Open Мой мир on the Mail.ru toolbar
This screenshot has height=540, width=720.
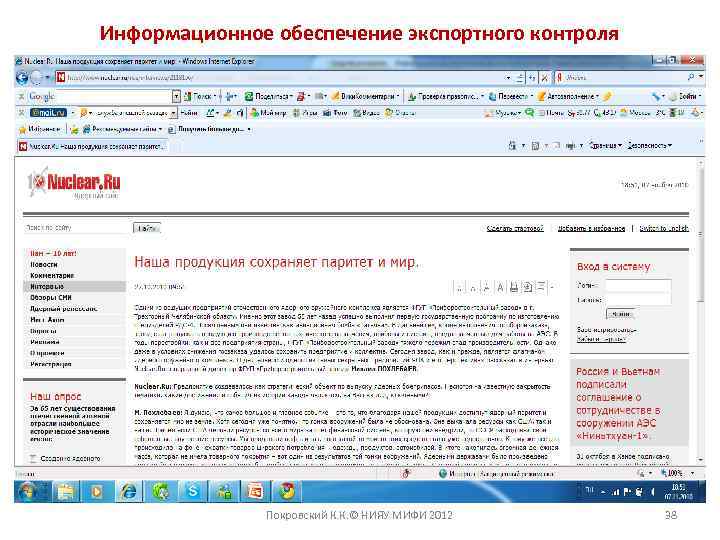coord(269,113)
